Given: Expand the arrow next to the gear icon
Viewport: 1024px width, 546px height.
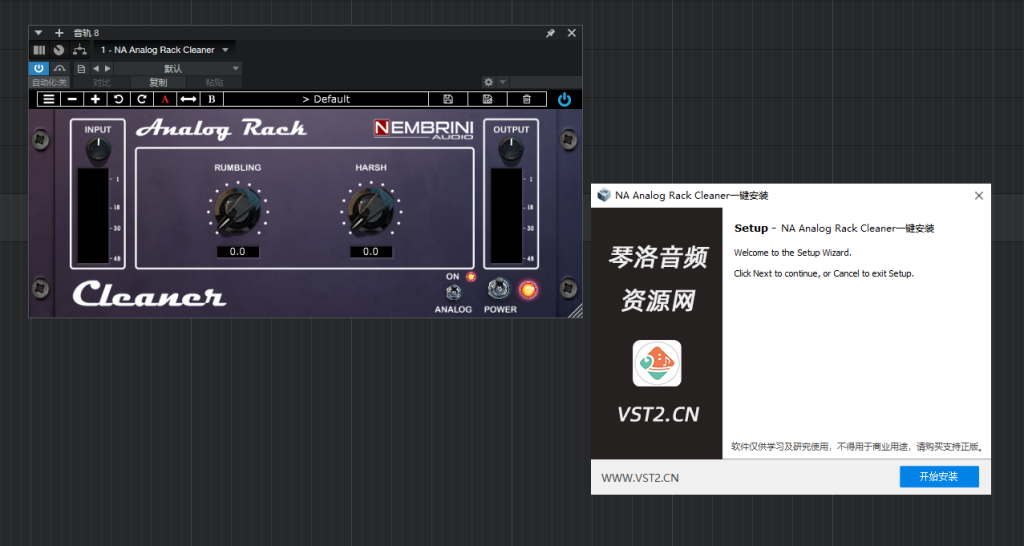Looking at the screenshot, I should click(503, 82).
